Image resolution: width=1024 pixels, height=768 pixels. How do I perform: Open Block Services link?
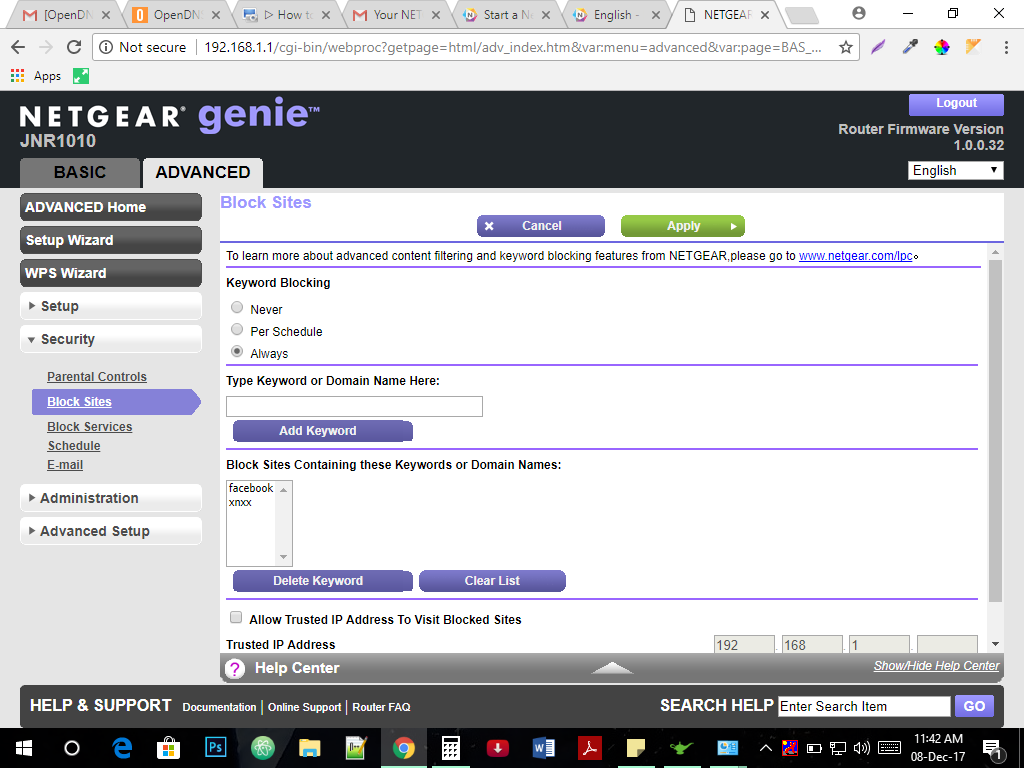[x=89, y=427]
